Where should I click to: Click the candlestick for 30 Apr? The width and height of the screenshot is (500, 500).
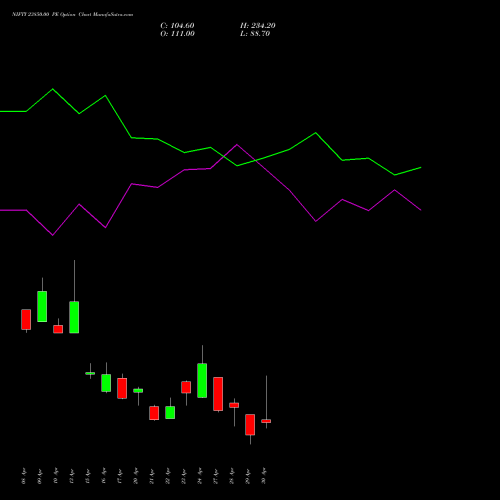point(266,421)
